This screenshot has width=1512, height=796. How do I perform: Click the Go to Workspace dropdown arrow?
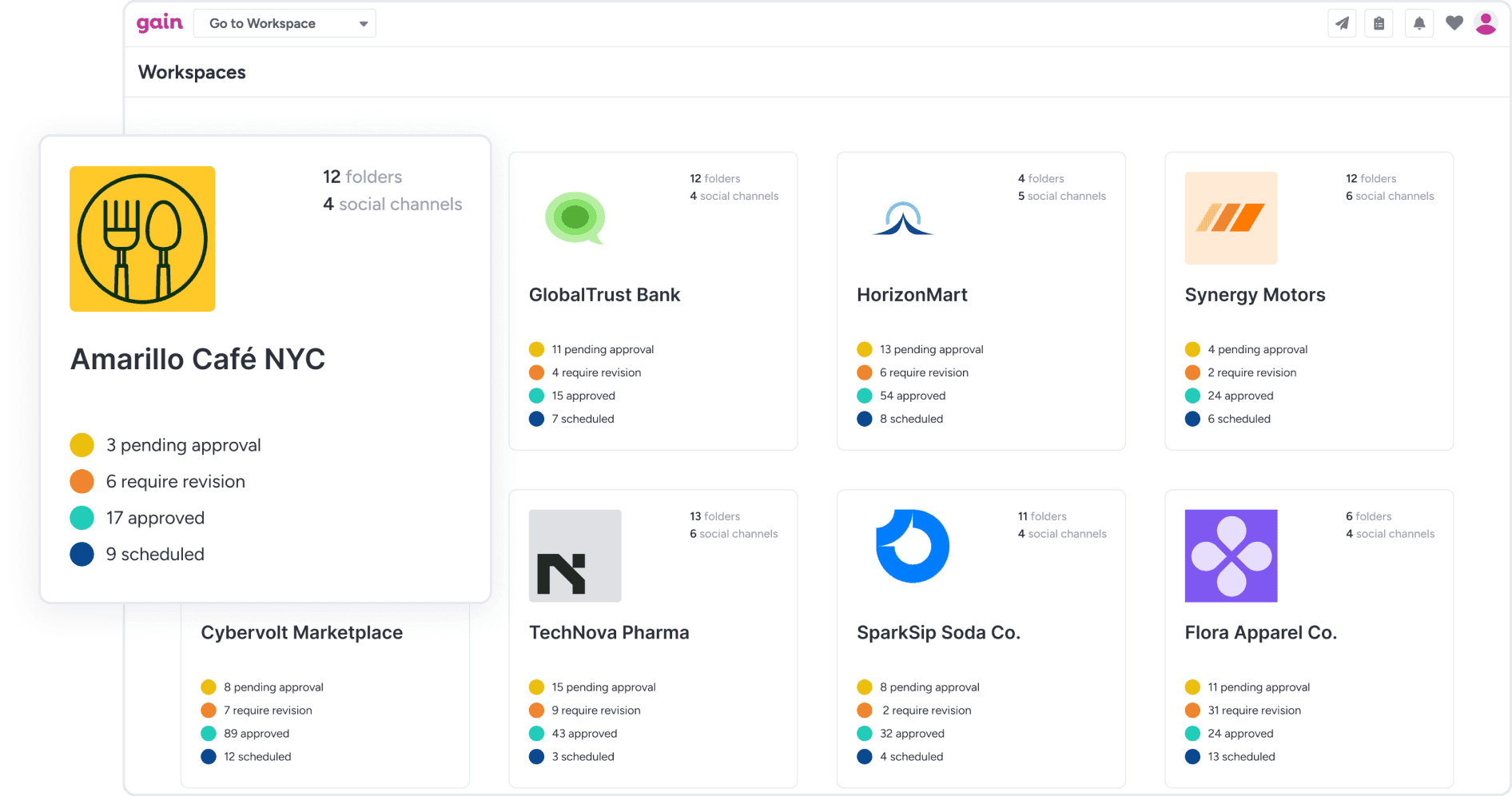point(363,24)
